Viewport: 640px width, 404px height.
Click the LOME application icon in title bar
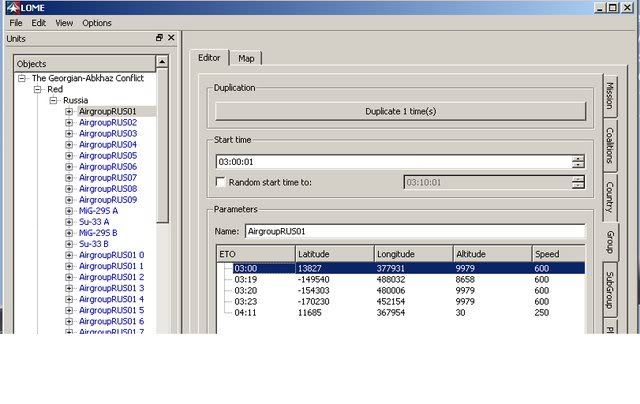pyautogui.click(x=9, y=7)
